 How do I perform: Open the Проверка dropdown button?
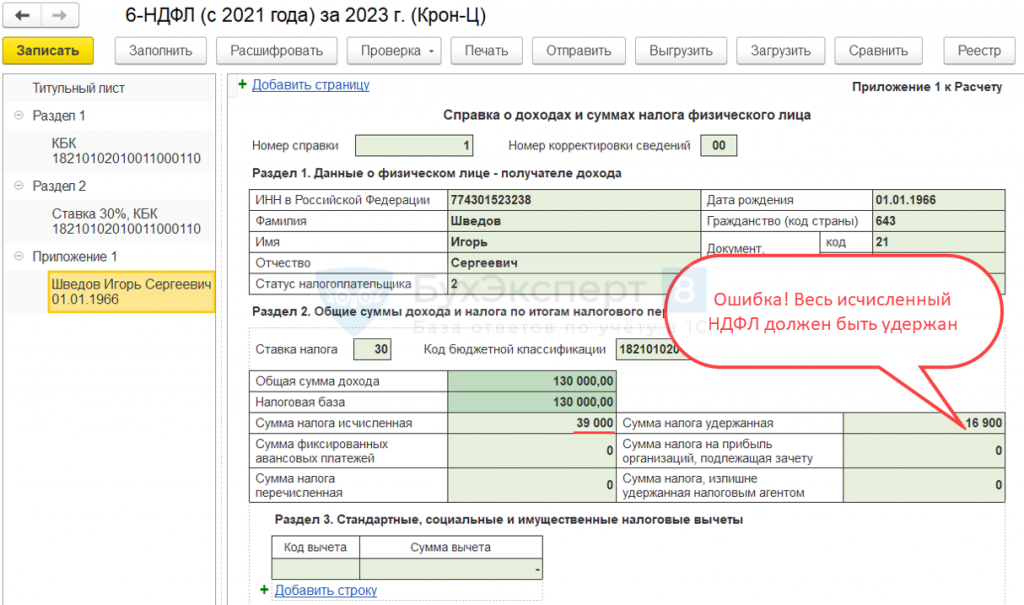[x=394, y=51]
